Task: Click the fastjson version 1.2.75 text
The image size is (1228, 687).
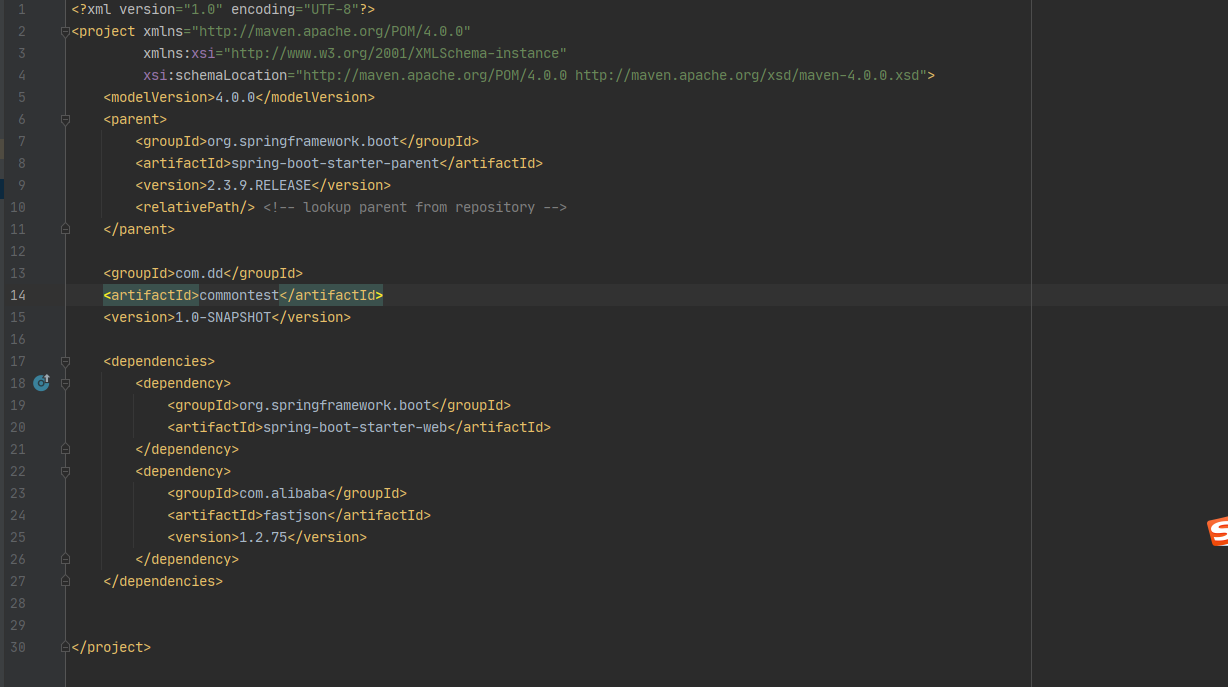Action: click(263, 537)
